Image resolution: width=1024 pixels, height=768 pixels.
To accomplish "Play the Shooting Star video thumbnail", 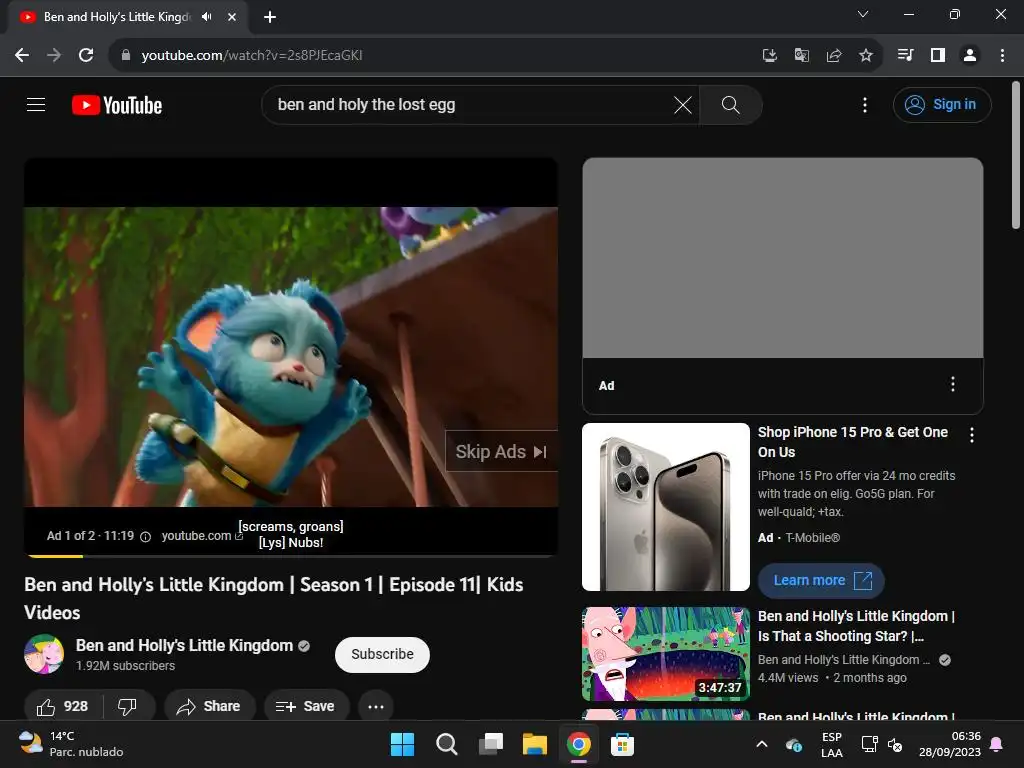I will pos(665,654).
